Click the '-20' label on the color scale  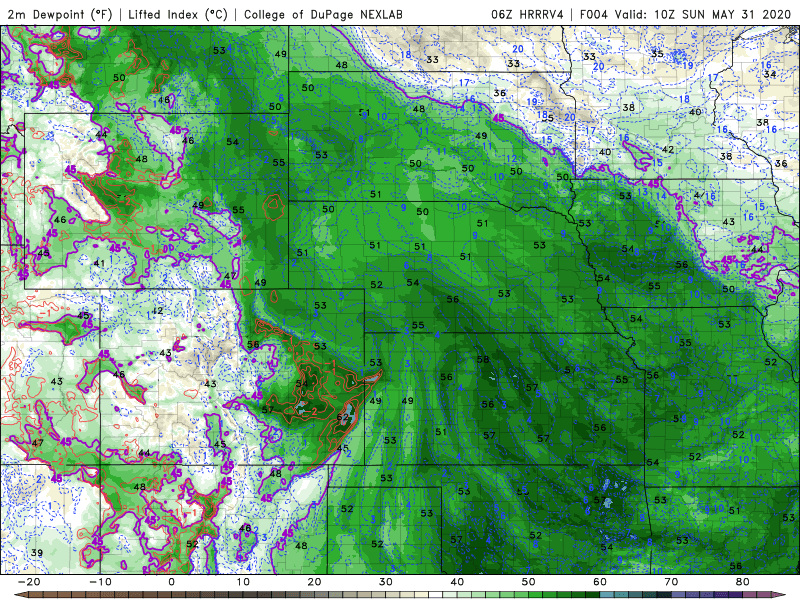(29, 582)
